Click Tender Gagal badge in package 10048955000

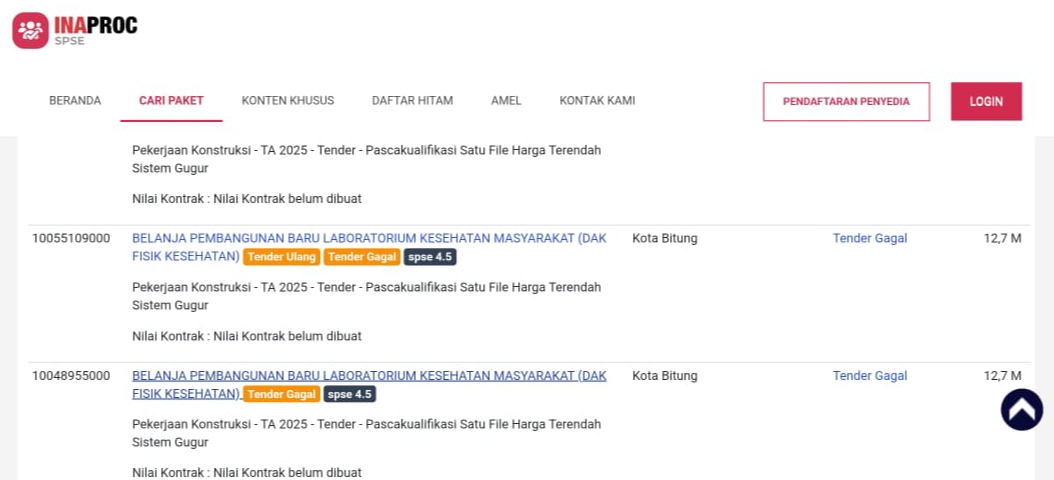tap(281, 394)
